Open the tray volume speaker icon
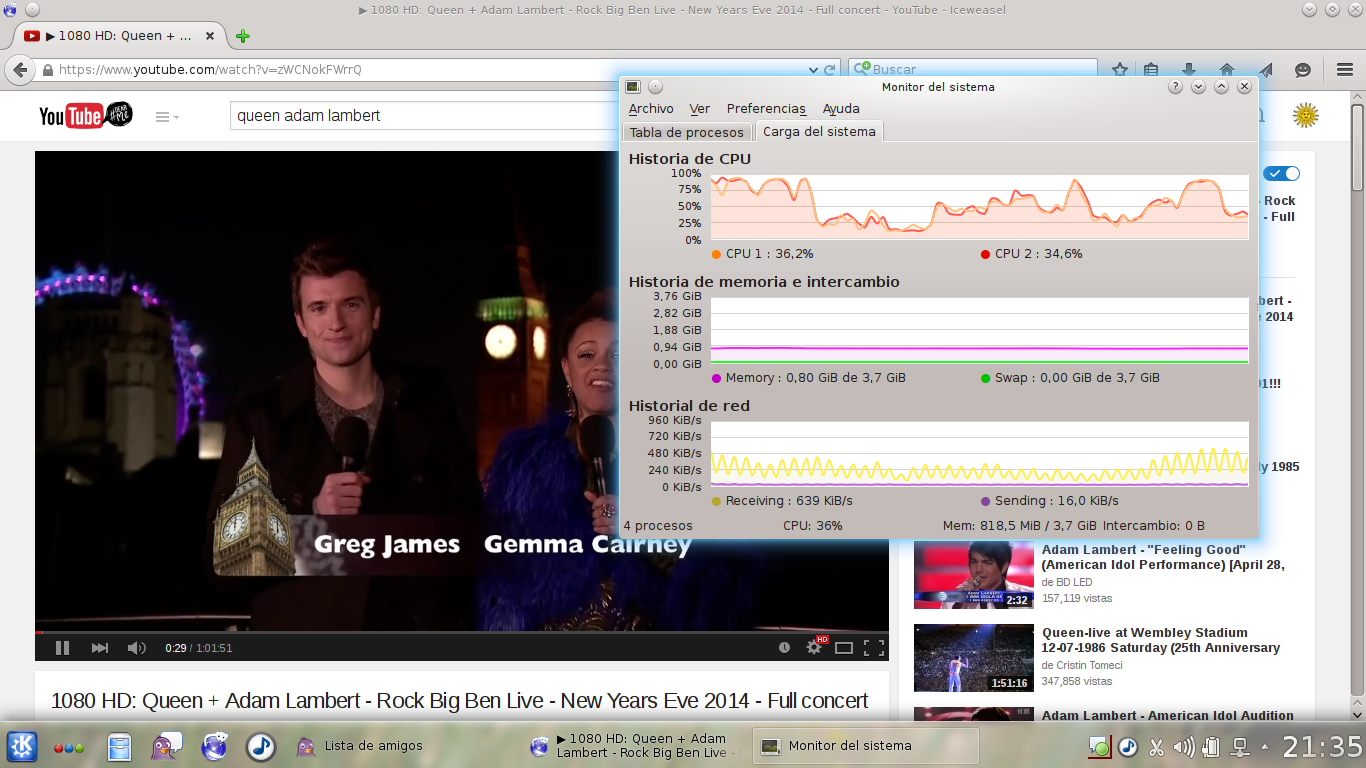This screenshot has width=1366, height=768. [x=1184, y=747]
